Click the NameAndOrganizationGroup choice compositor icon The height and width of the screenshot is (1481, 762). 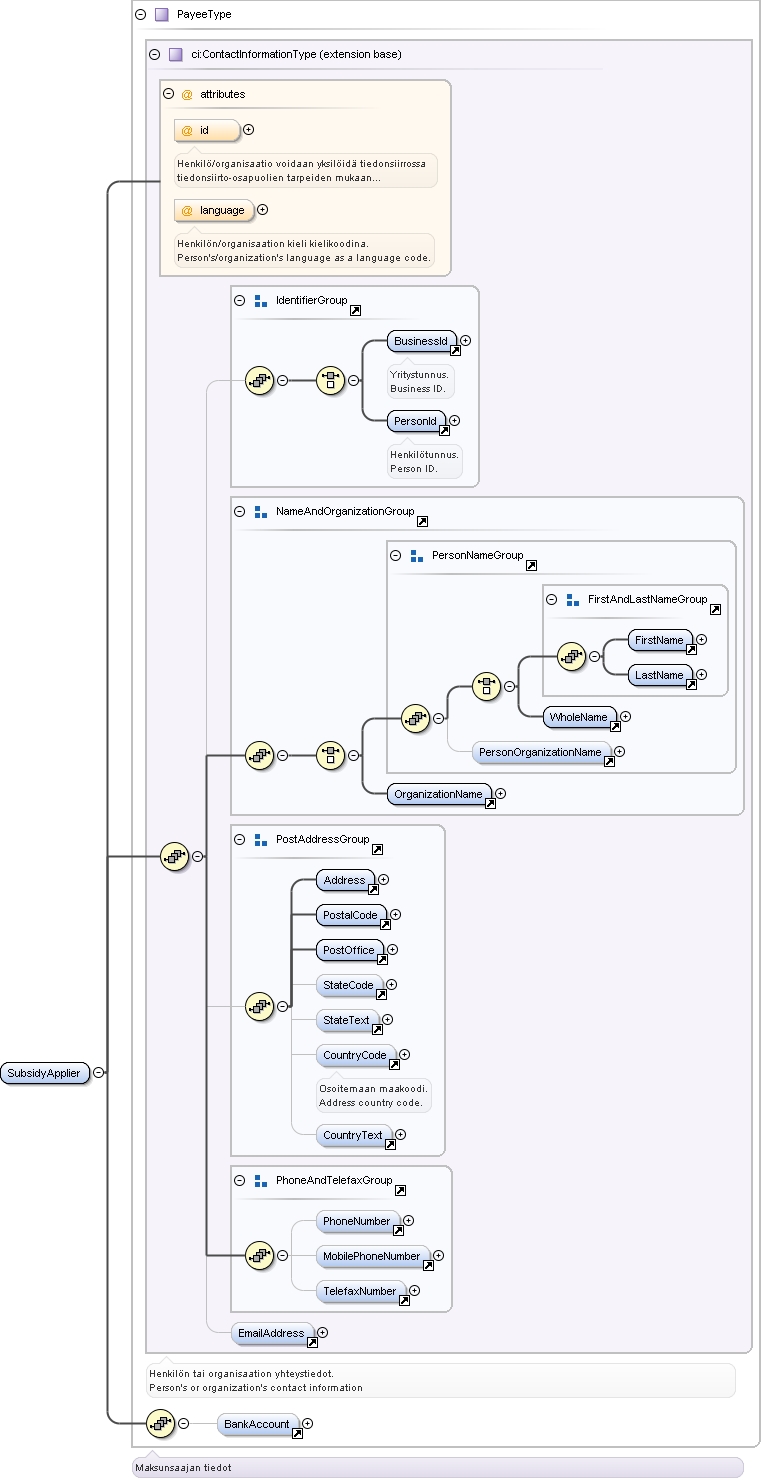coord(331,756)
